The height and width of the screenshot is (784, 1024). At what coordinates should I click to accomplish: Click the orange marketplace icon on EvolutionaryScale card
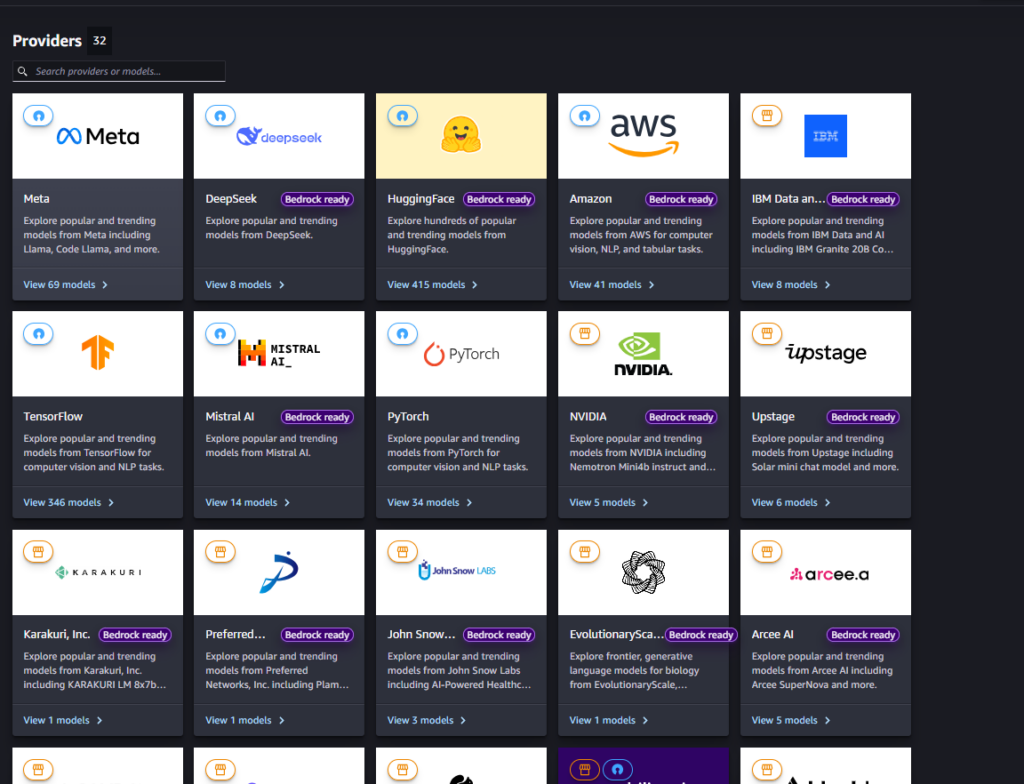pyautogui.click(x=584, y=552)
